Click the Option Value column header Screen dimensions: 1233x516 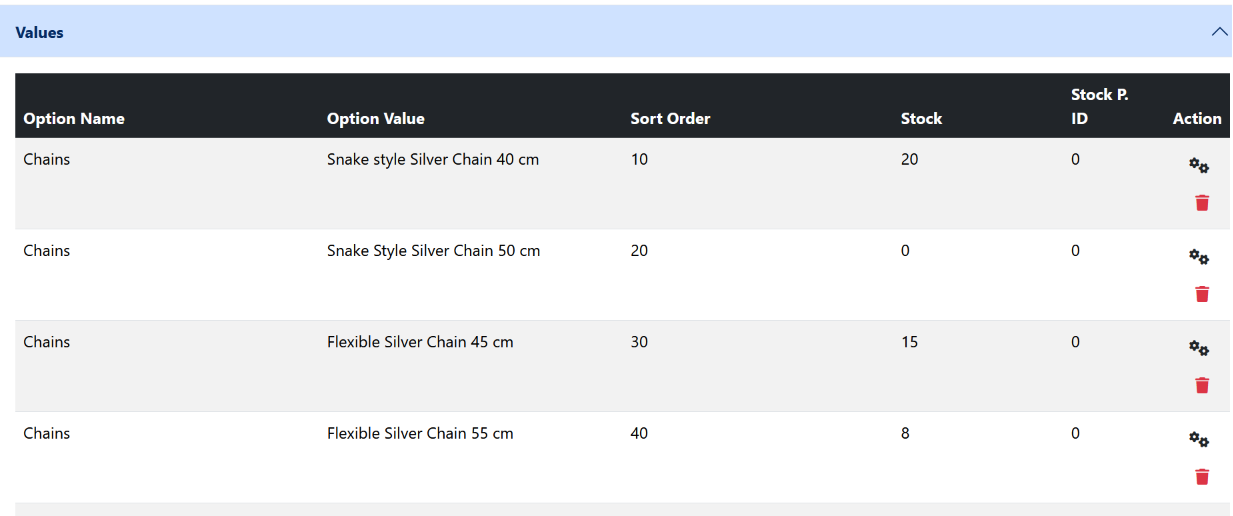click(376, 118)
